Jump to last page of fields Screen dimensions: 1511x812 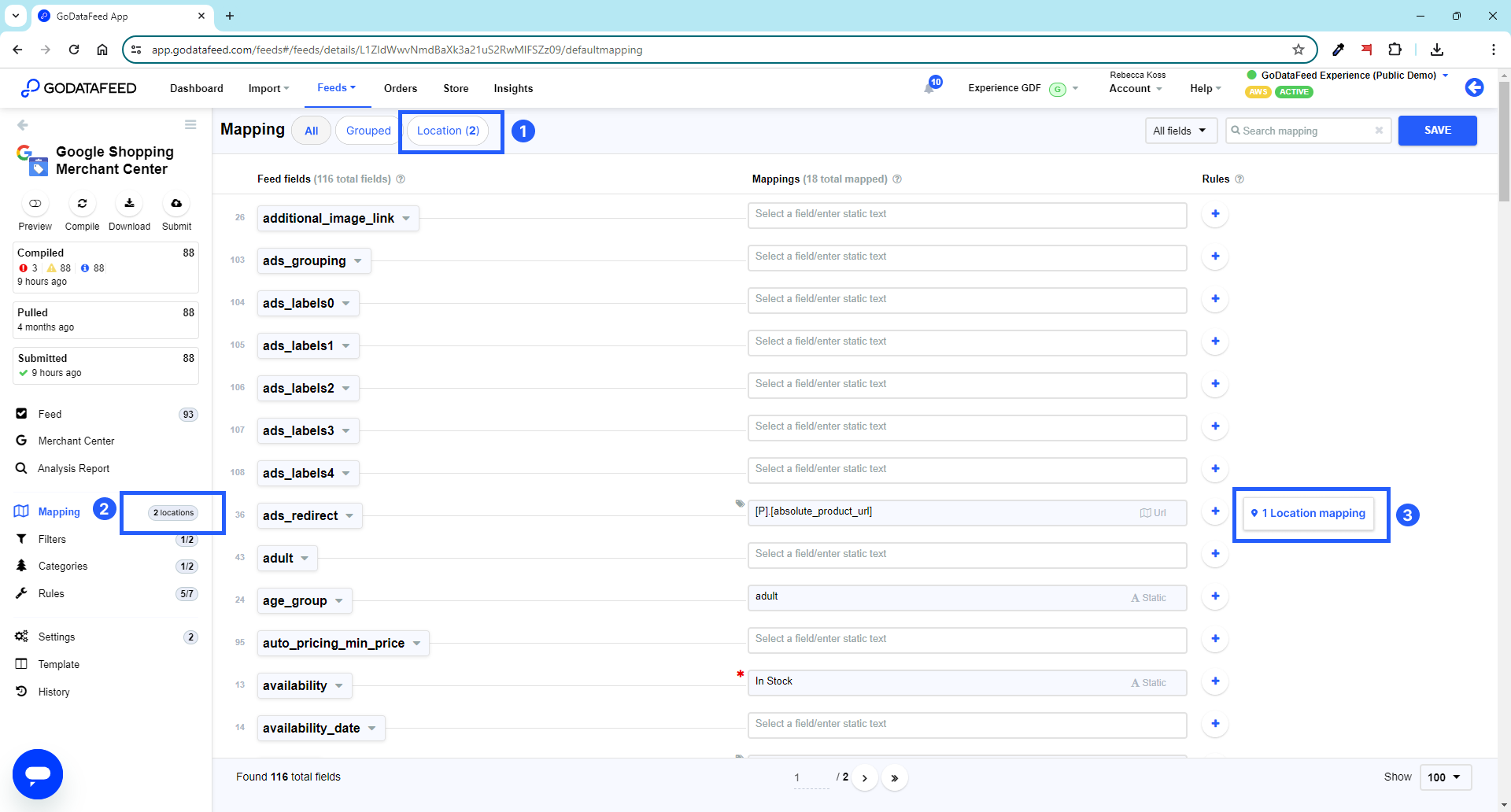click(x=895, y=778)
